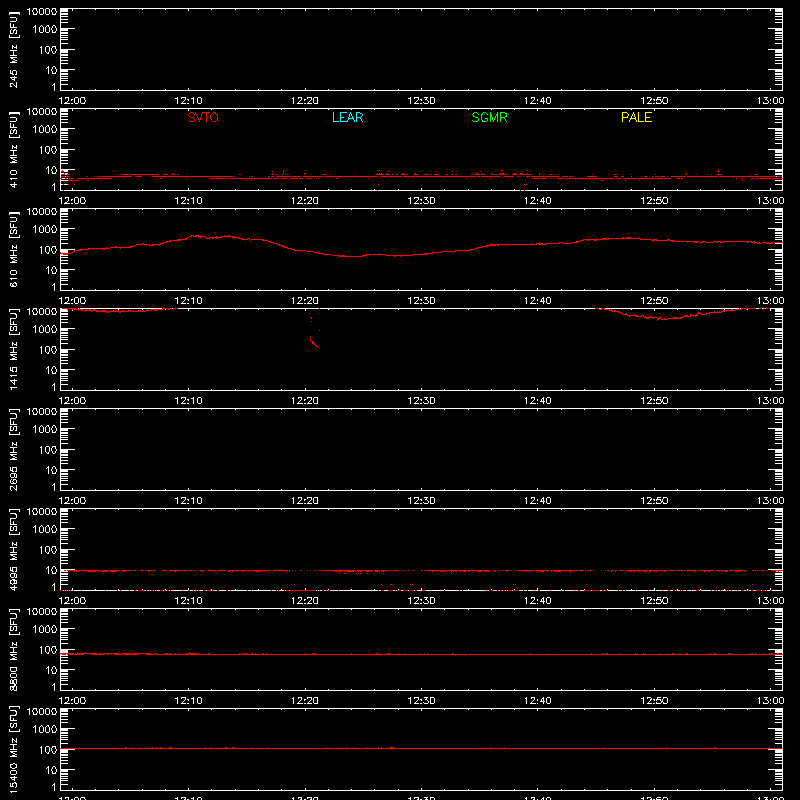Click 12:50 tick label under the 610 MHz panel
800x800 pixels.
click(654, 301)
